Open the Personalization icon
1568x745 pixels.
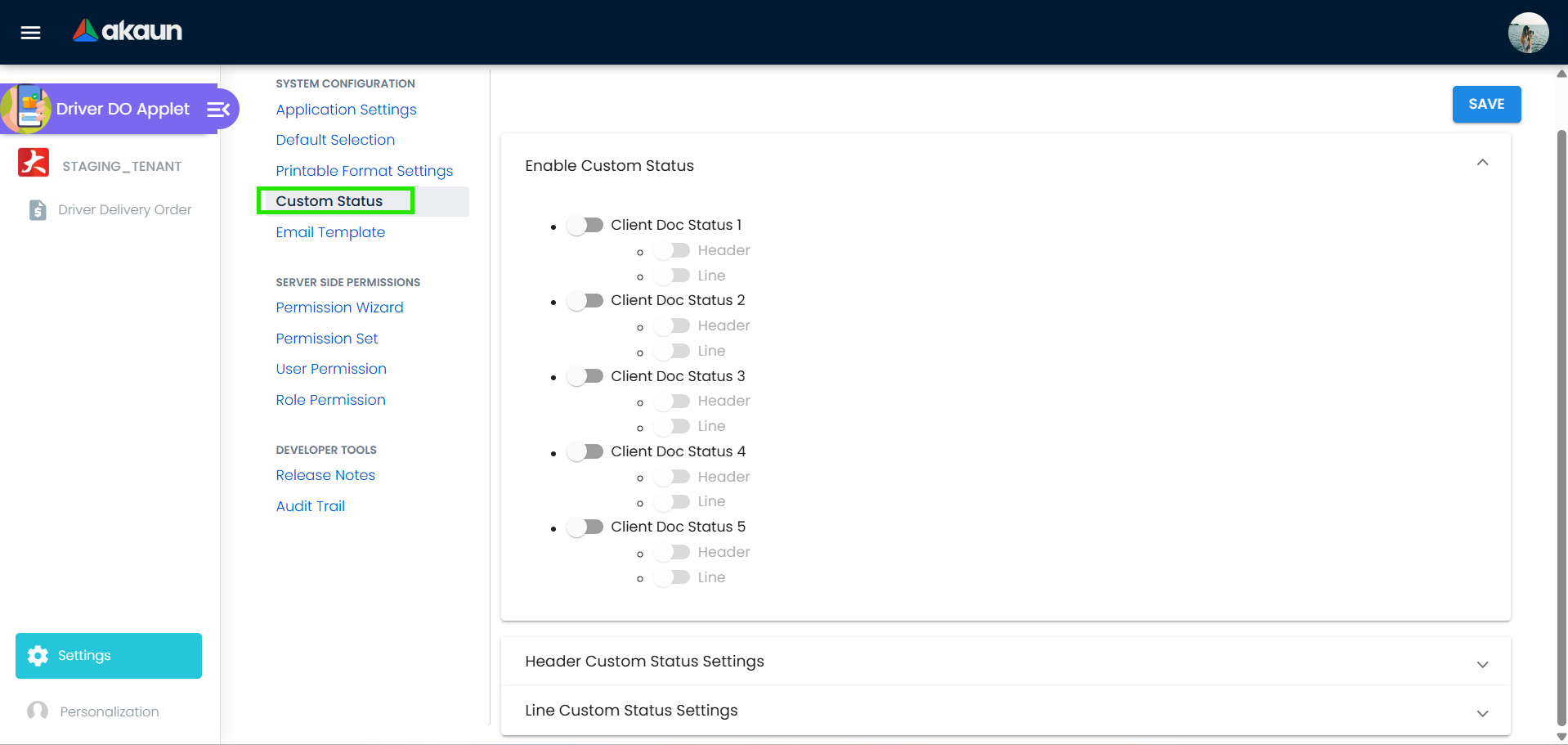coord(37,711)
